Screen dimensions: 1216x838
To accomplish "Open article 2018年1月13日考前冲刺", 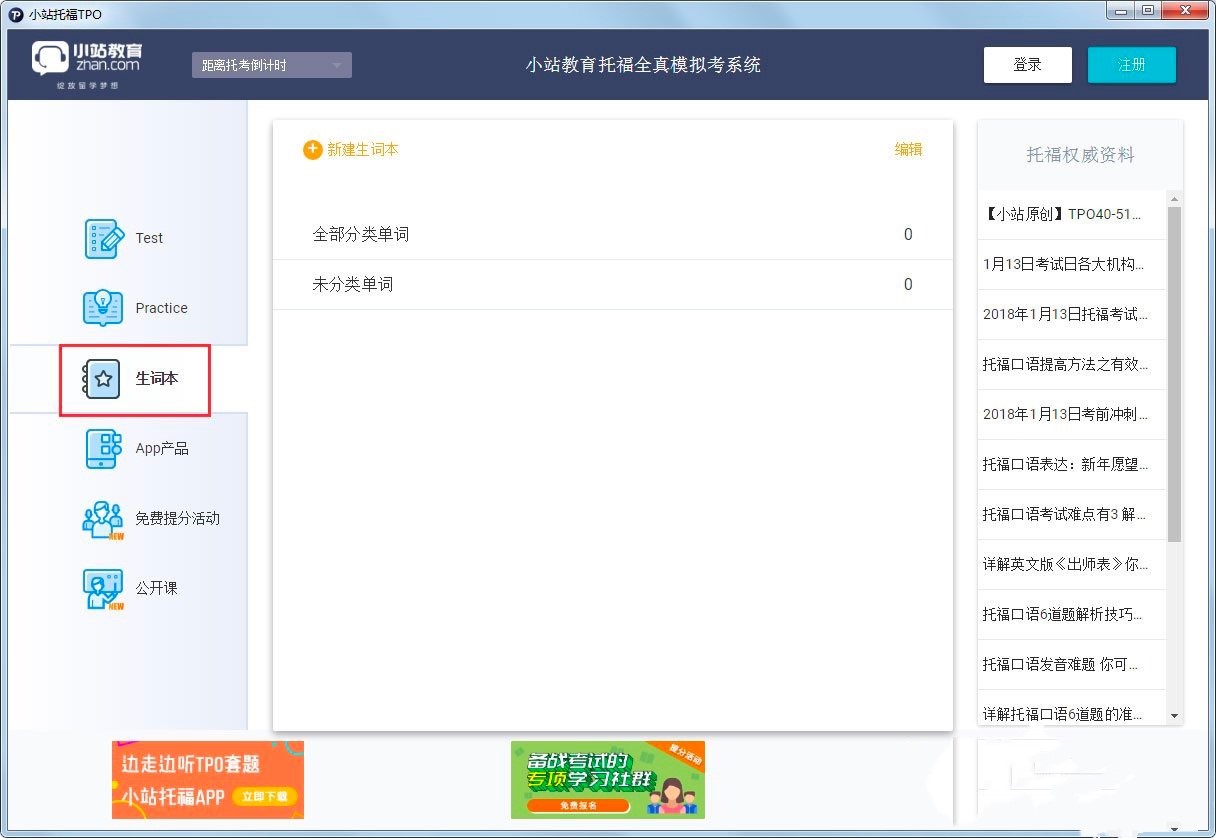I will pos(1072,415).
